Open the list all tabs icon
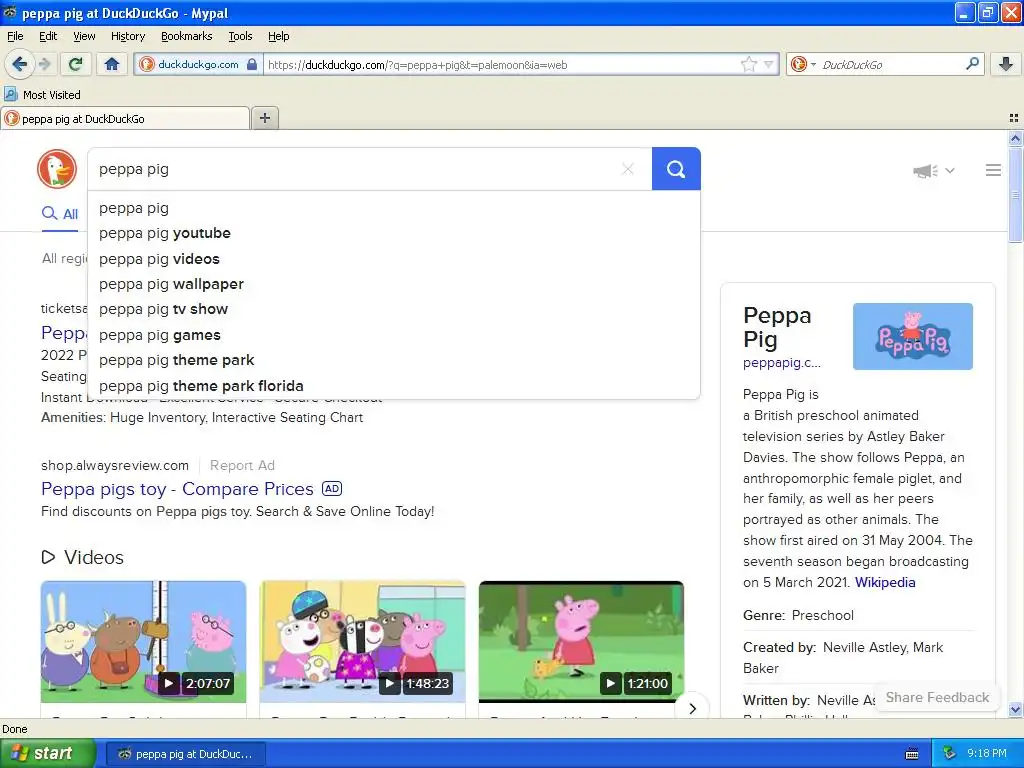1024x768 pixels. click(1014, 118)
